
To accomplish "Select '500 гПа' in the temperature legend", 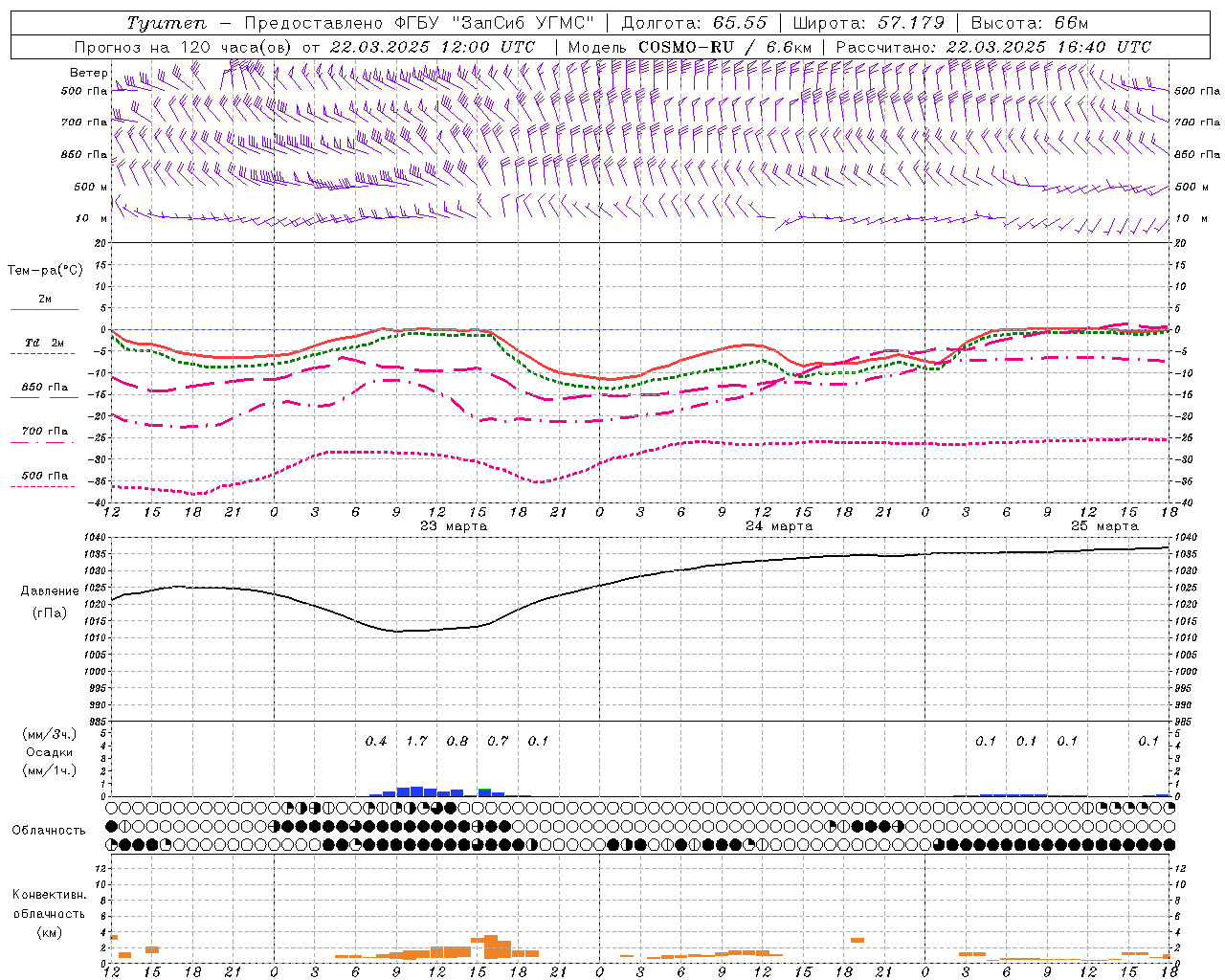I will 44,476.
